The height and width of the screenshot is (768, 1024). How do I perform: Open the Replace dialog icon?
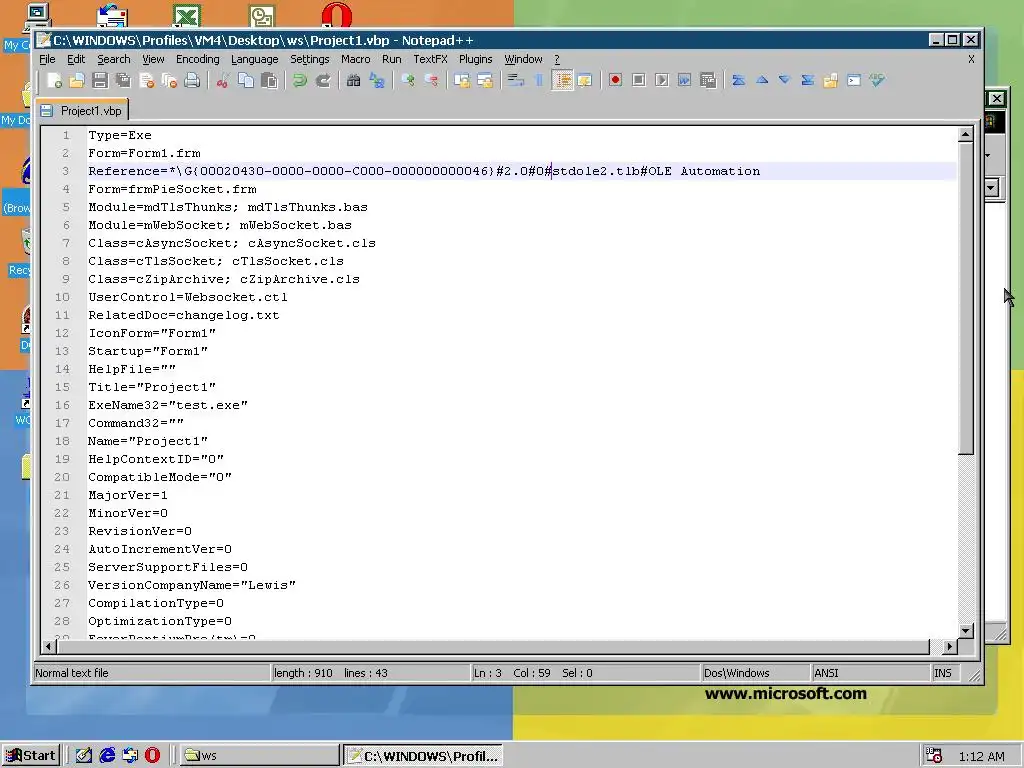(x=377, y=80)
